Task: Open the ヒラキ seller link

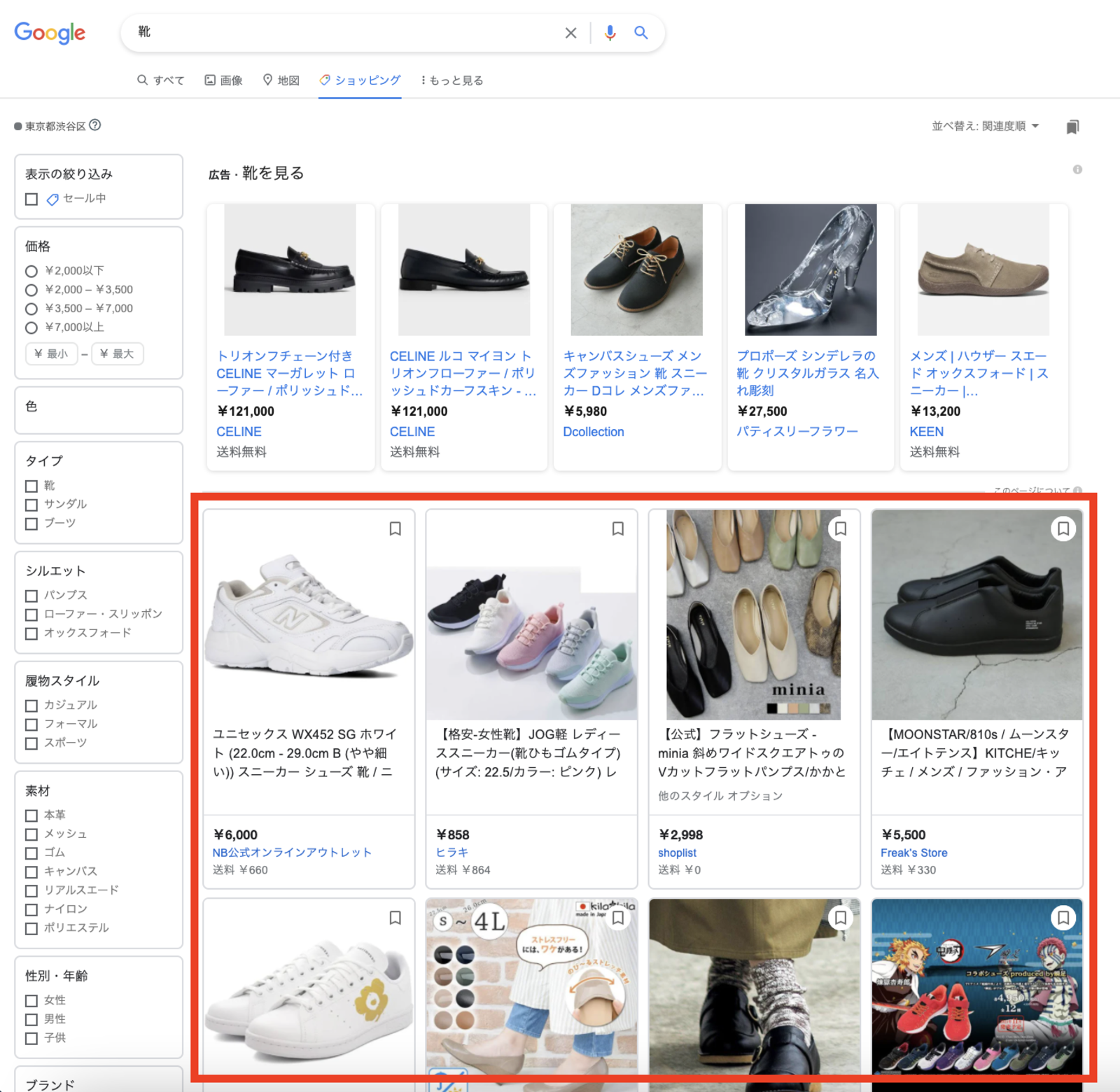Action: point(452,853)
